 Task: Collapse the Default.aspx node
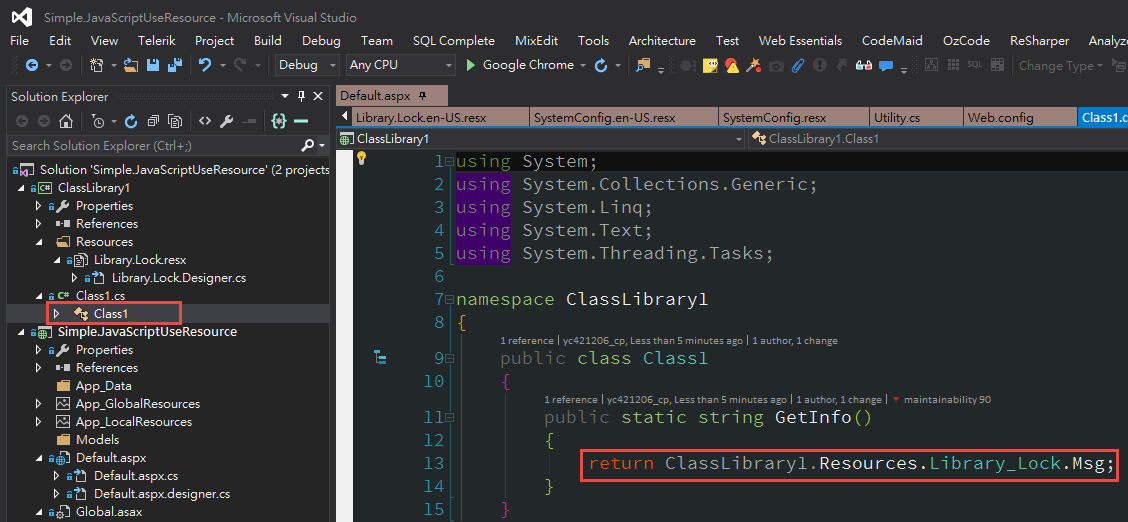tap(39, 458)
